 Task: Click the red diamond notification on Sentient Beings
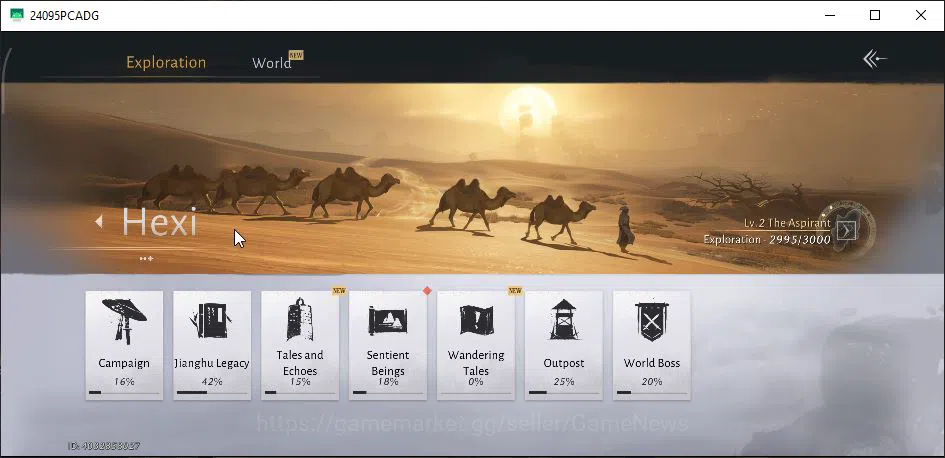pos(427,291)
